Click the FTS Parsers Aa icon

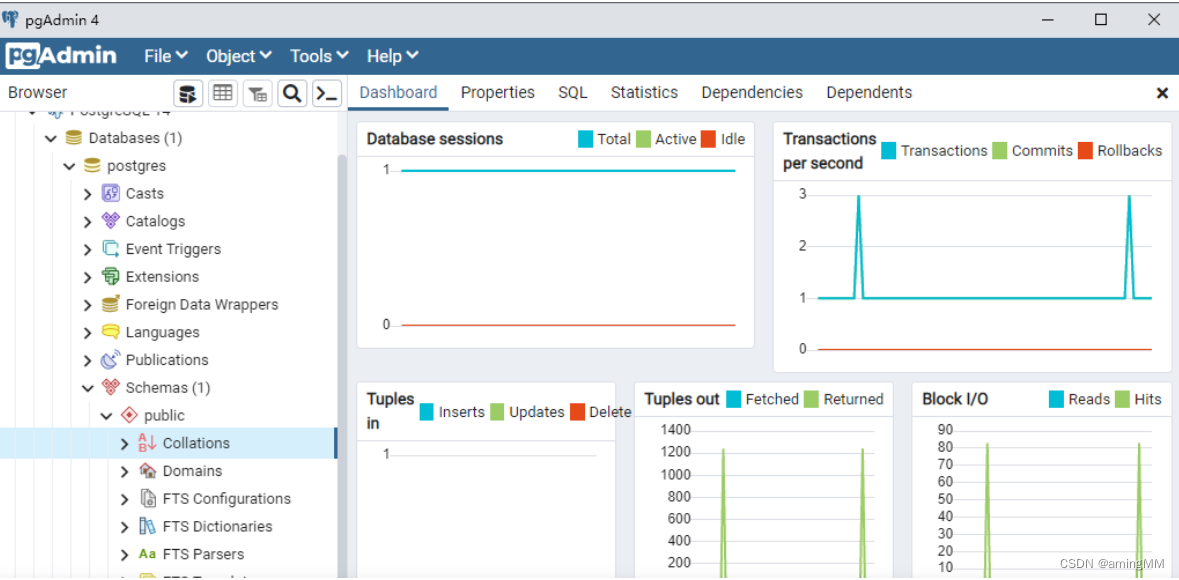coord(147,554)
